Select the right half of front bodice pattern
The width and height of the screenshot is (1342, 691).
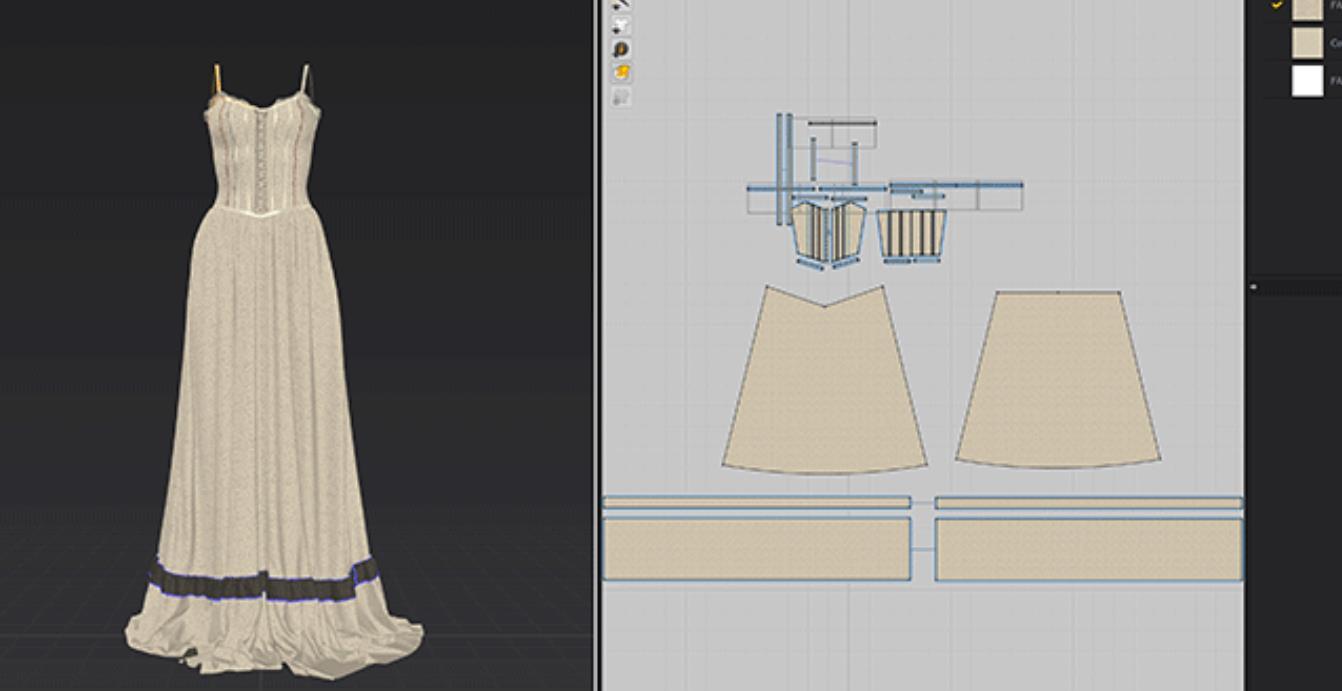(850, 232)
